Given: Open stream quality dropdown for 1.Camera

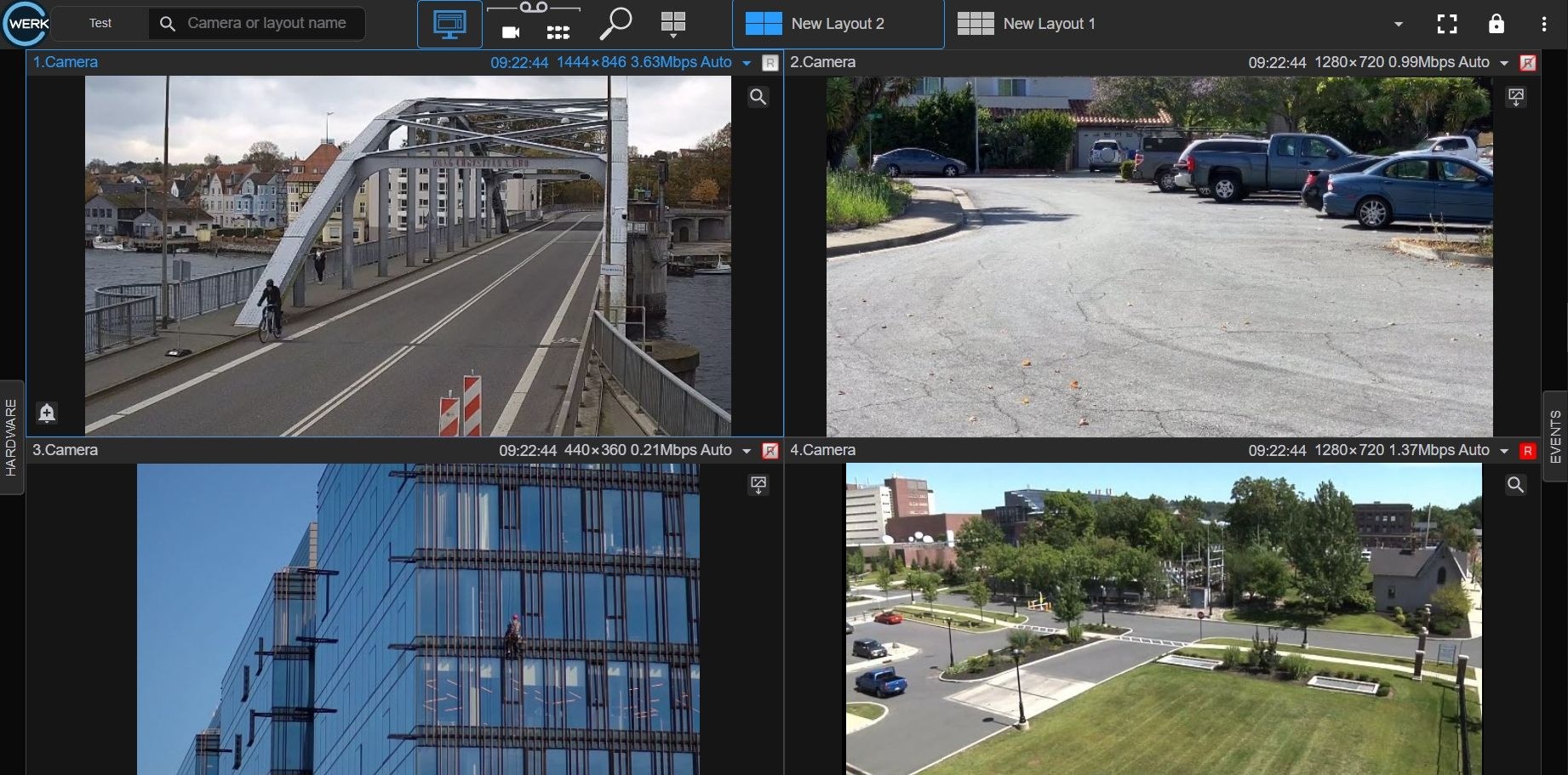Looking at the screenshot, I should tap(747, 63).
